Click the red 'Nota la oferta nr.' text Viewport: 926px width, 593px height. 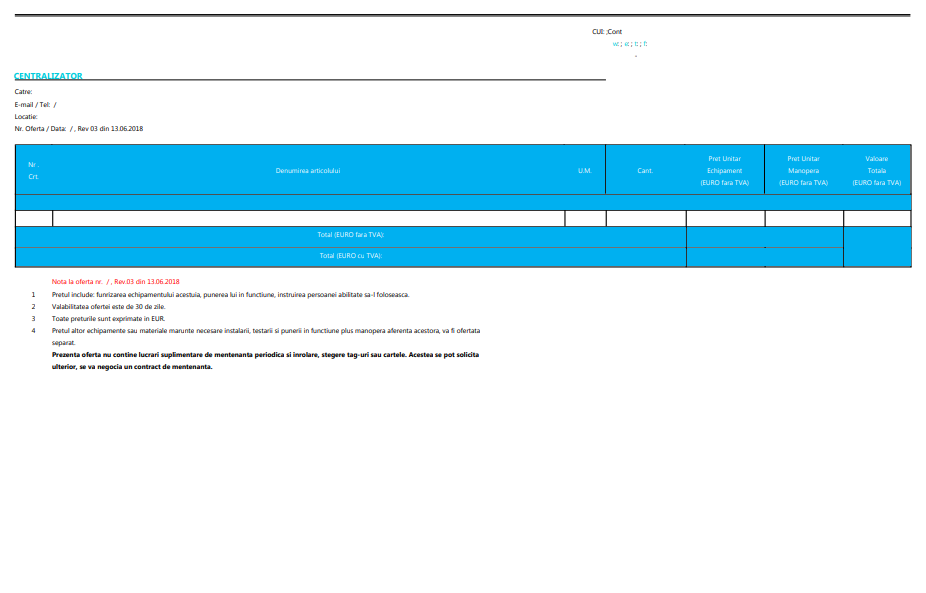click(x=116, y=282)
